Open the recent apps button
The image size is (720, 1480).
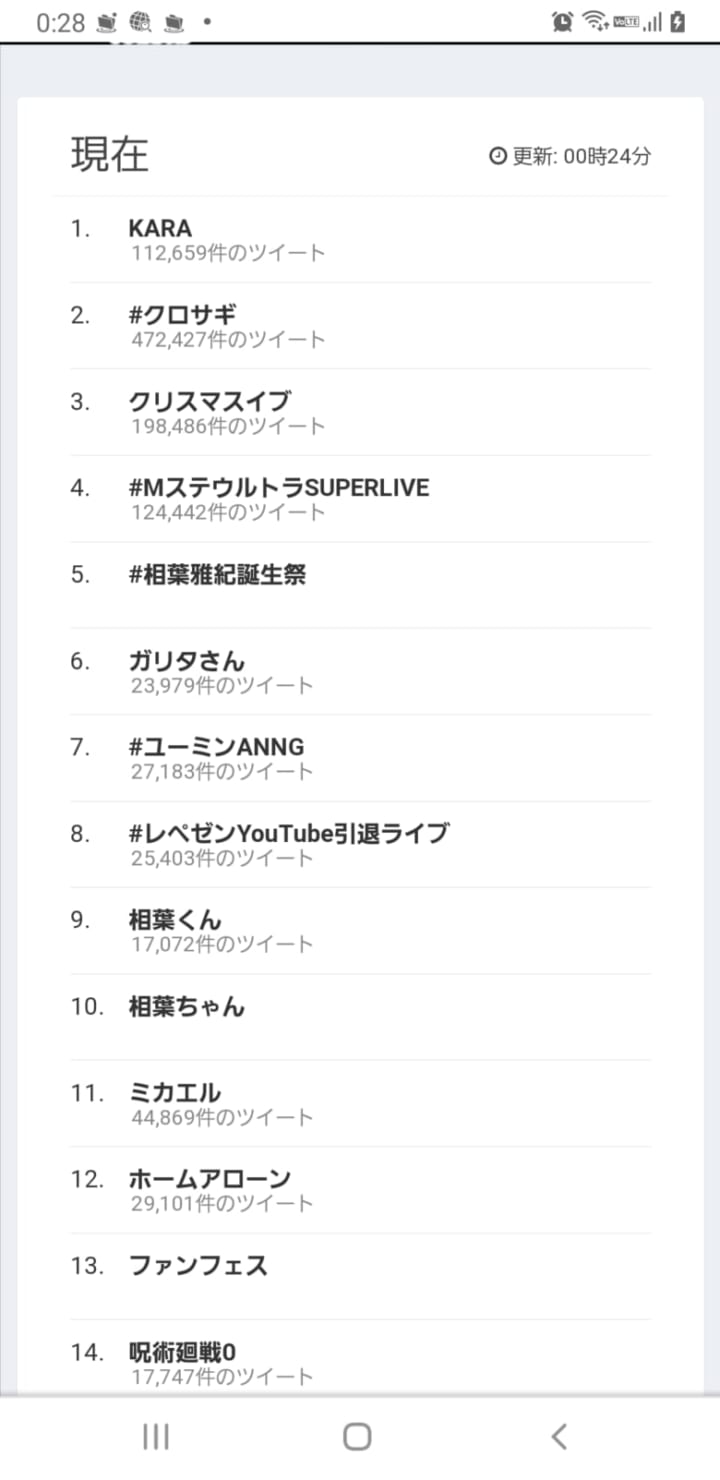click(155, 1437)
